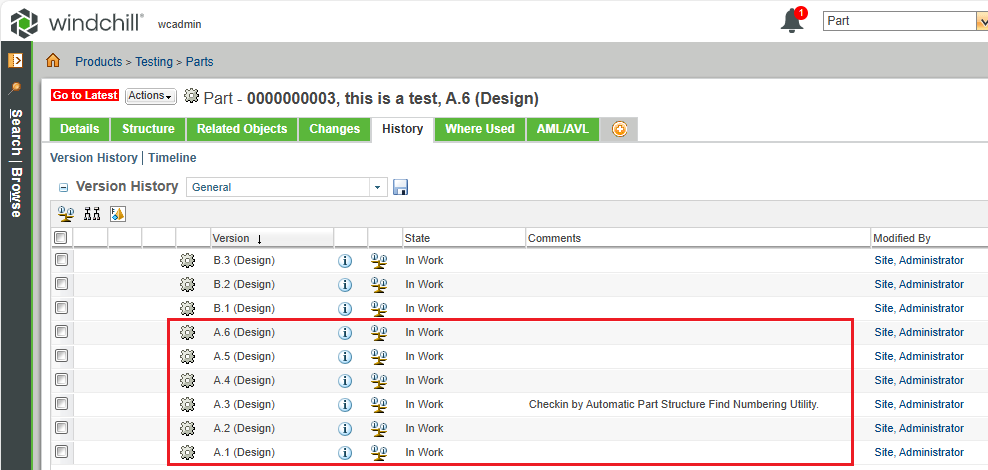This screenshot has width=988, height=470.
Task: Add a new tab with plus icon
Action: [619, 129]
